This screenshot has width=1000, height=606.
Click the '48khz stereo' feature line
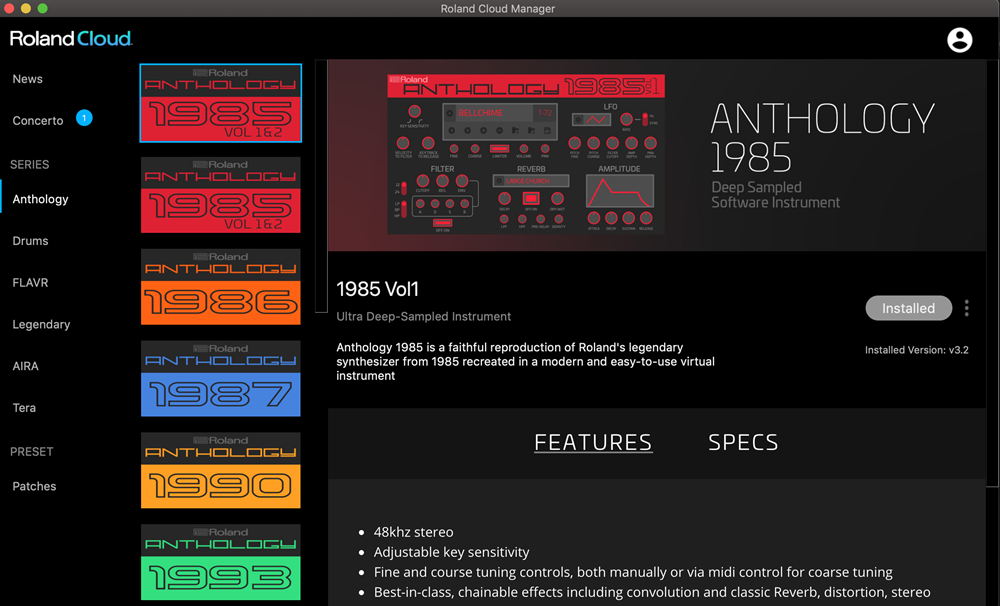[413, 532]
